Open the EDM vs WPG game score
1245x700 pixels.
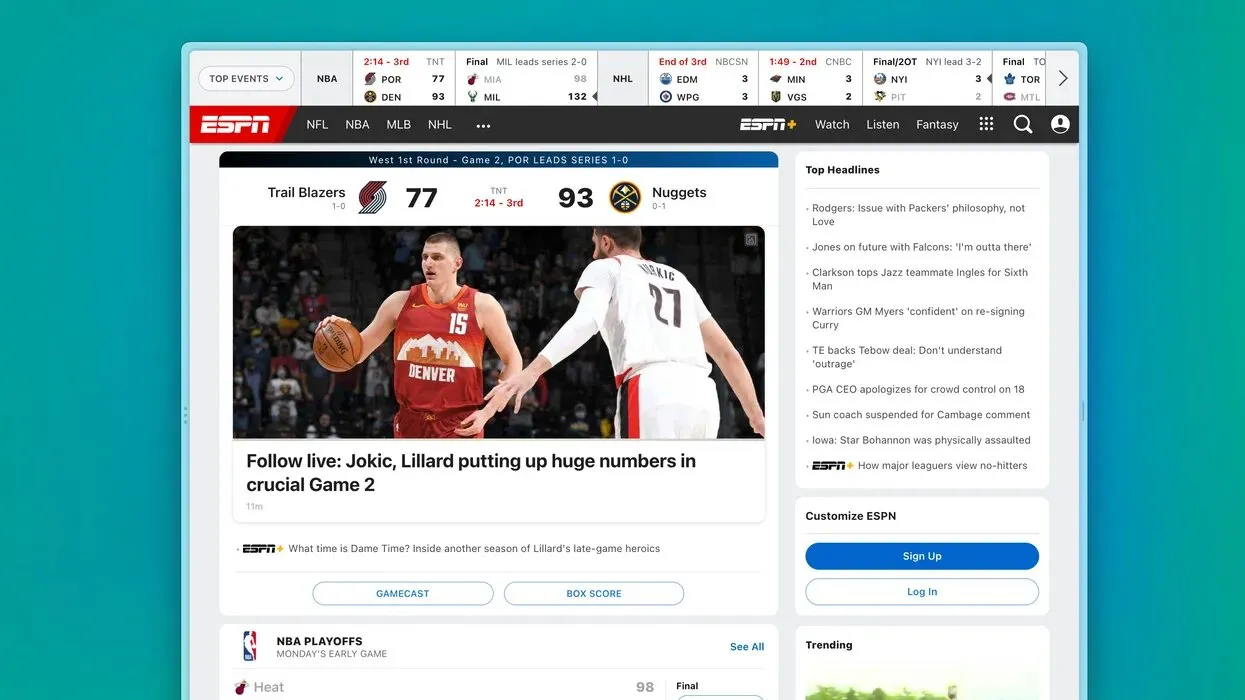click(703, 79)
